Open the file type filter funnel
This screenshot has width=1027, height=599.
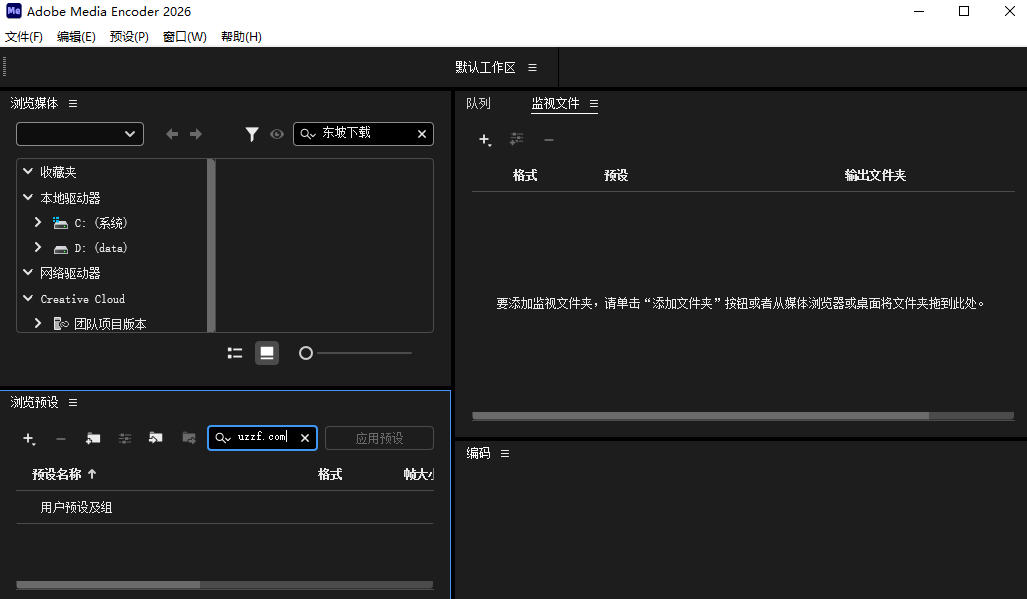(252, 134)
